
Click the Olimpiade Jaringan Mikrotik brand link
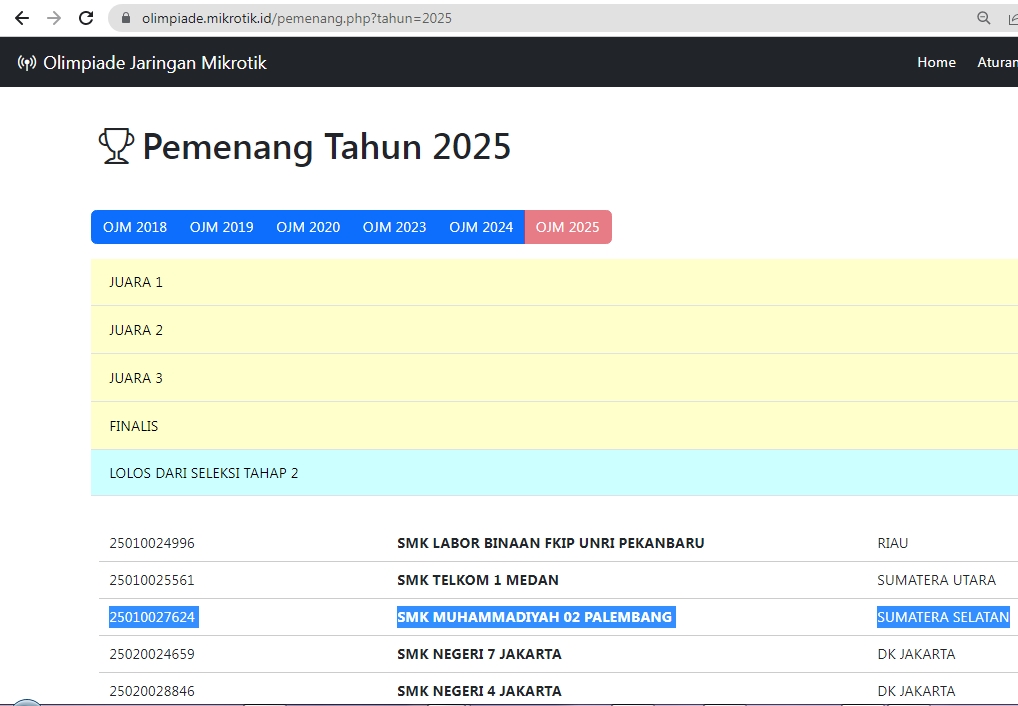coord(154,63)
